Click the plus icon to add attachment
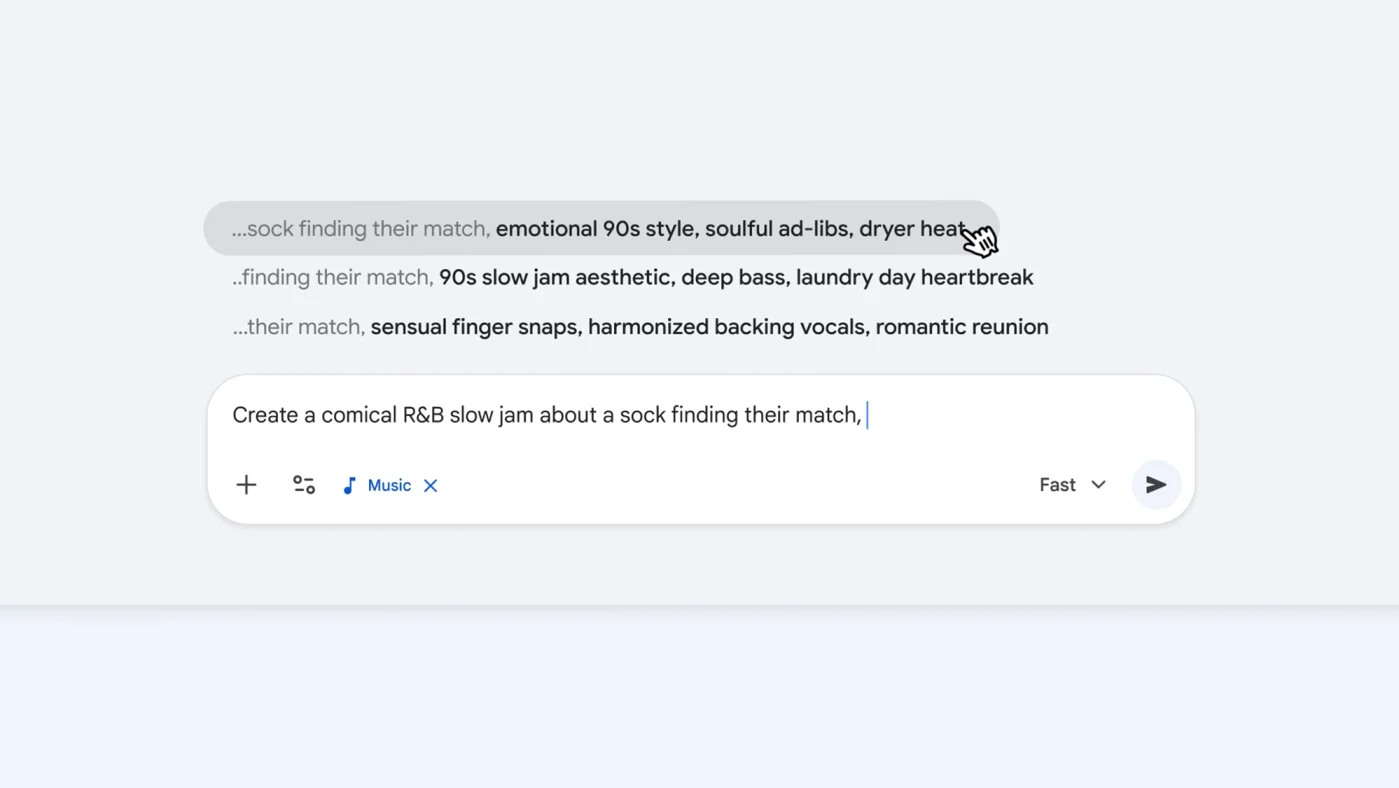The image size is (1399, 788). [x=246, y=485]
